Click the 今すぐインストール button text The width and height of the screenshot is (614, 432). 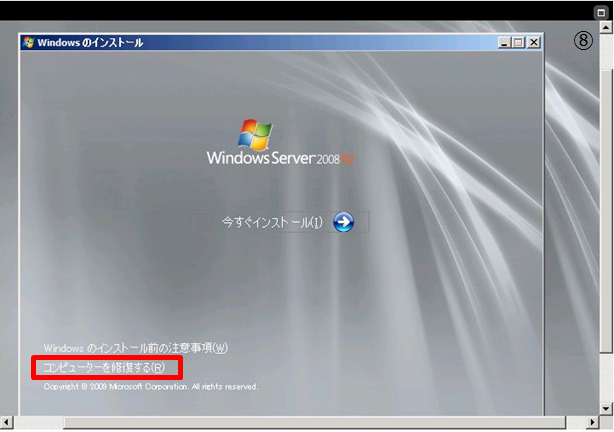(272, 223)
